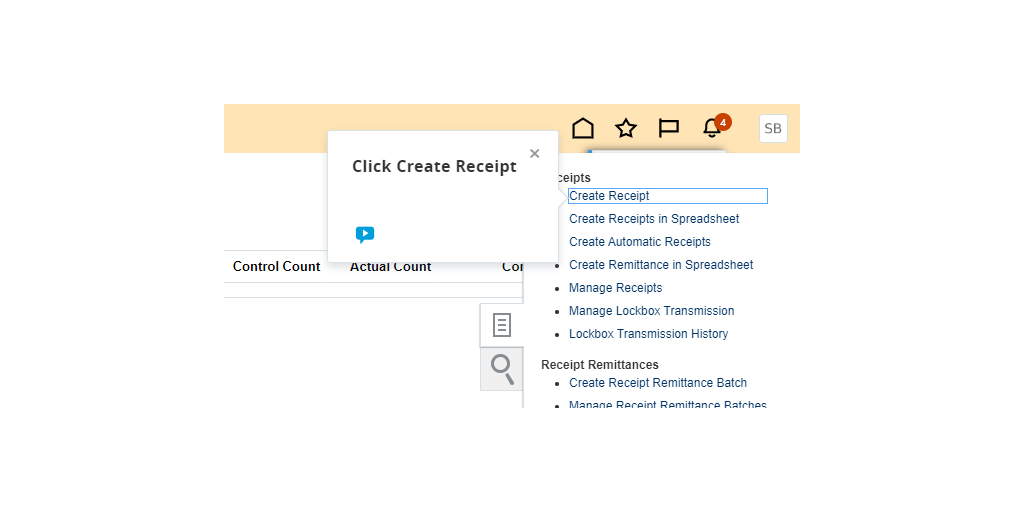Open Manage Lockbox Transmission
This screenshot has height=512, width=1024.
click(651, 311)
